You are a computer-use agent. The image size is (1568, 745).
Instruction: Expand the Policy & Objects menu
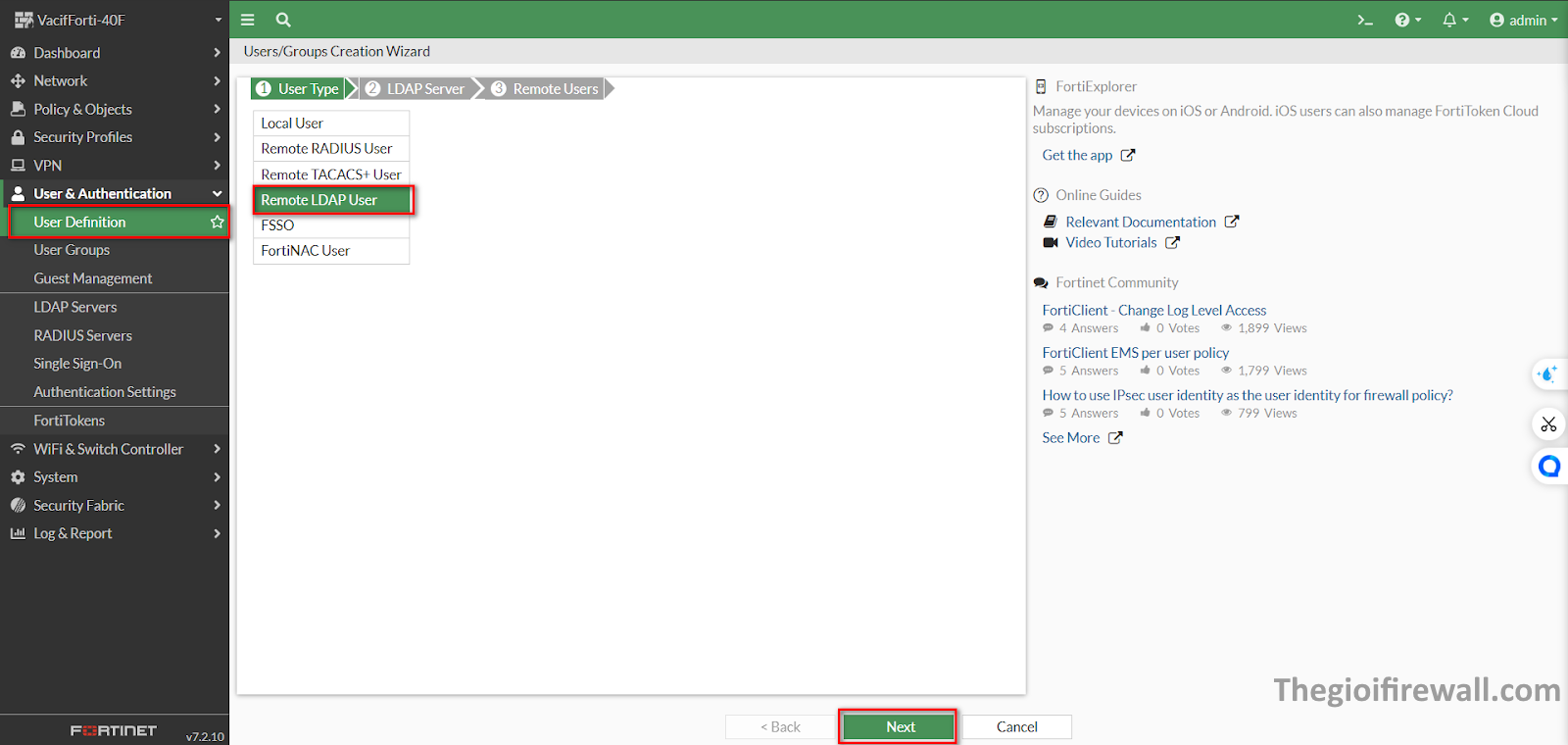click(115, 109)
